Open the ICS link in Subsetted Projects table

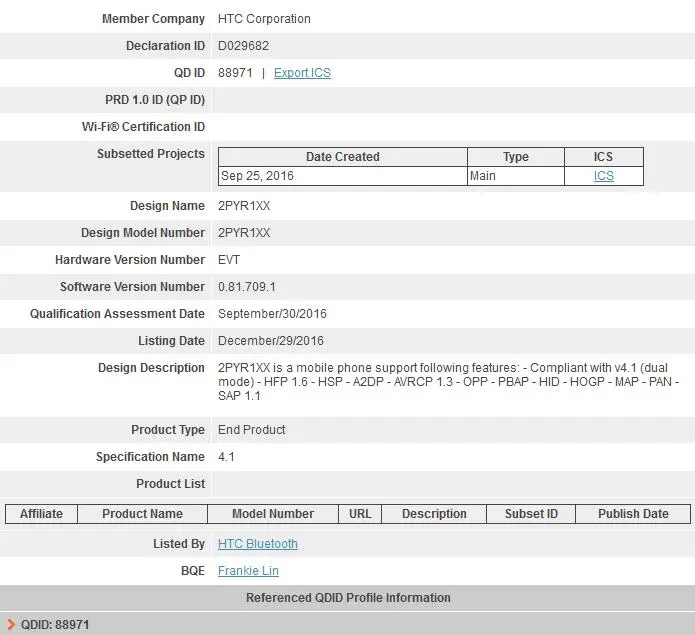[604, 176]
